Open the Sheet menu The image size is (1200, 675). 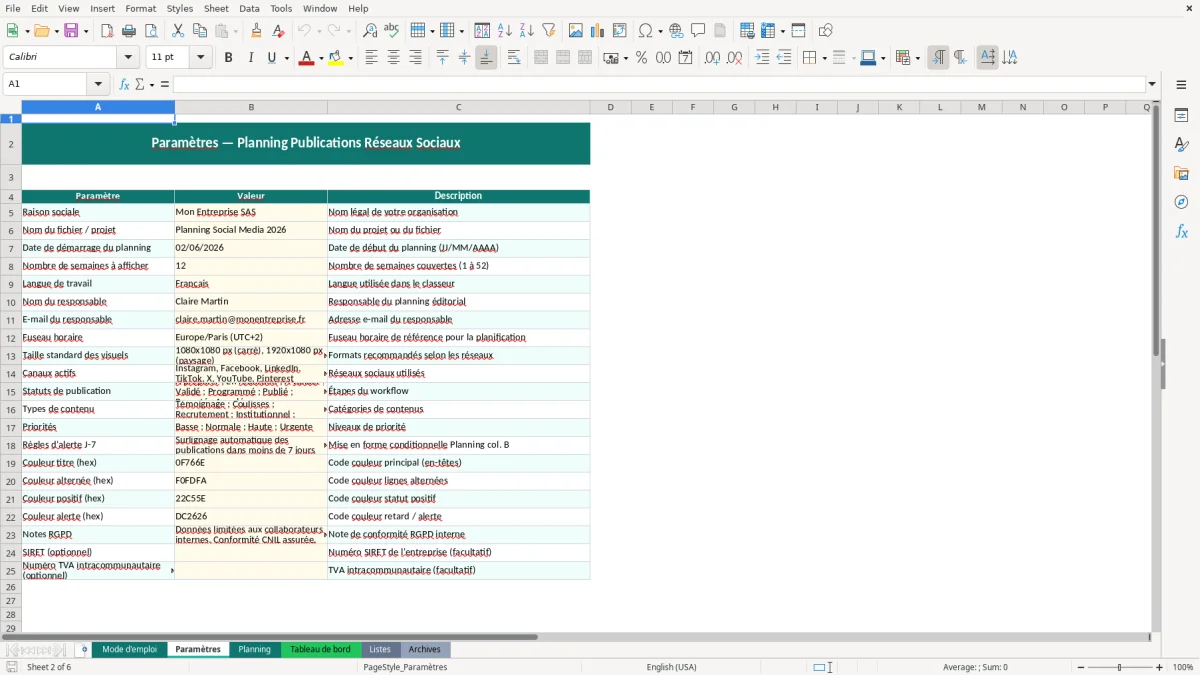(216, 8)
